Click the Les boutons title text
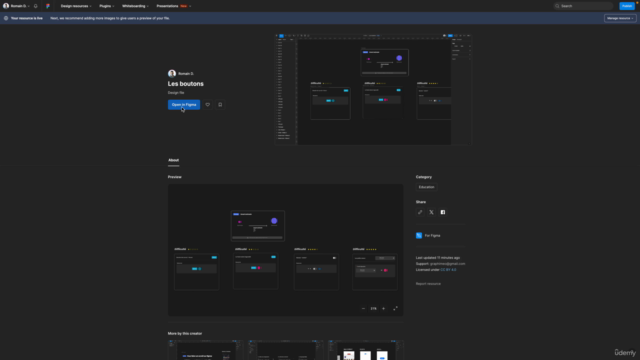640x360 pixels. [185, 84]
